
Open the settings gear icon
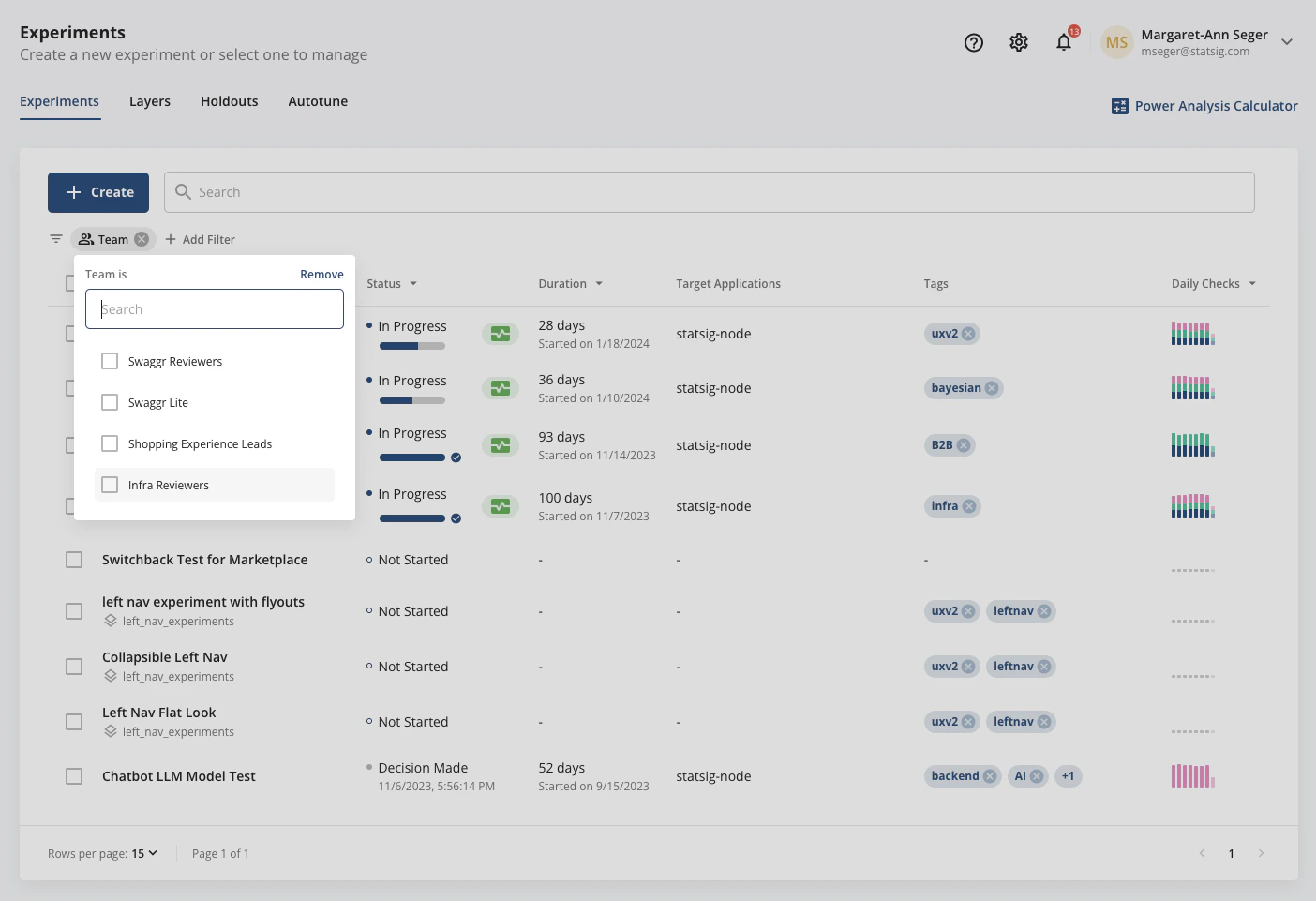[1019, 42]
